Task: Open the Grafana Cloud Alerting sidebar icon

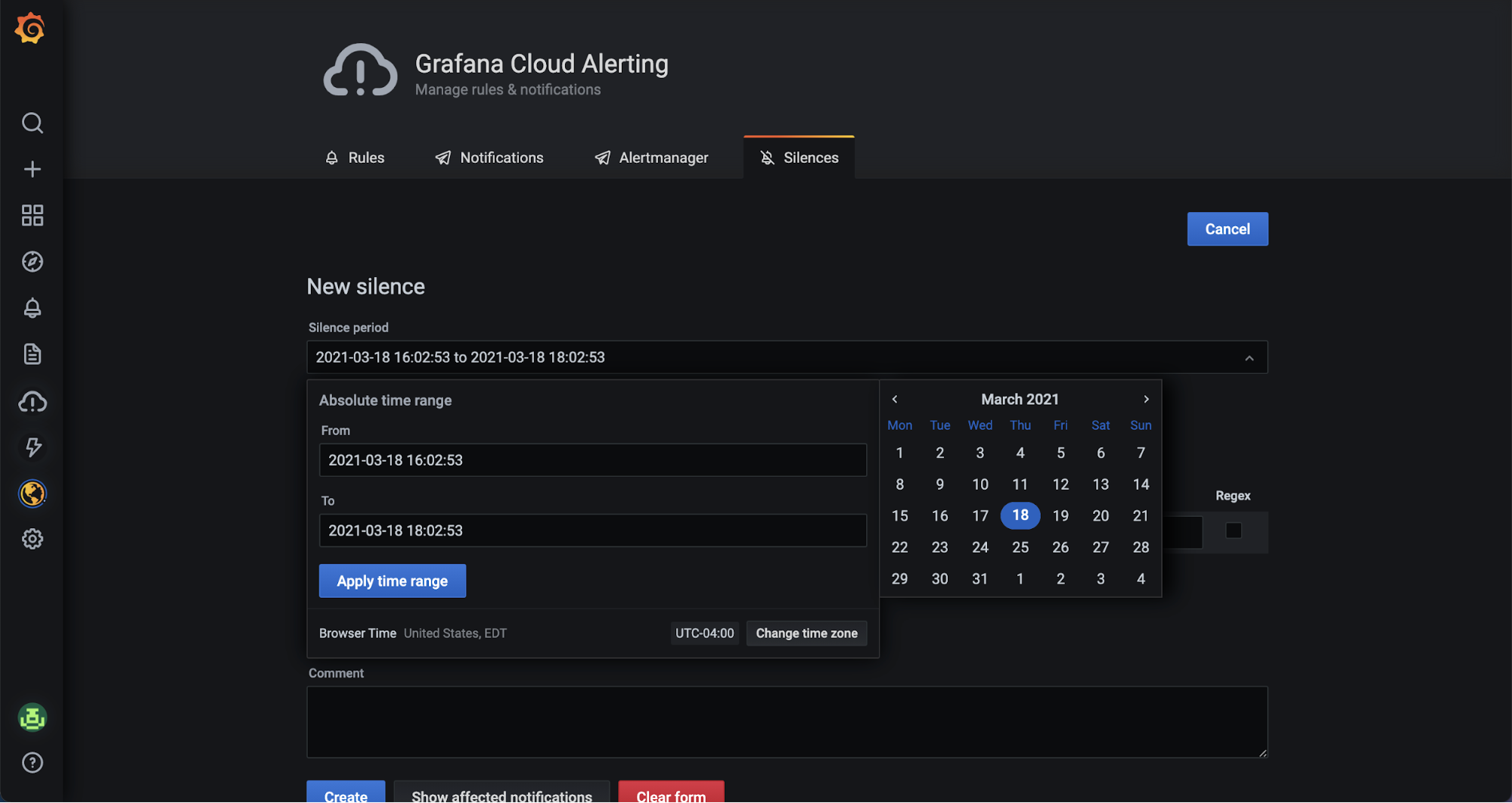Action: (32, 402)
